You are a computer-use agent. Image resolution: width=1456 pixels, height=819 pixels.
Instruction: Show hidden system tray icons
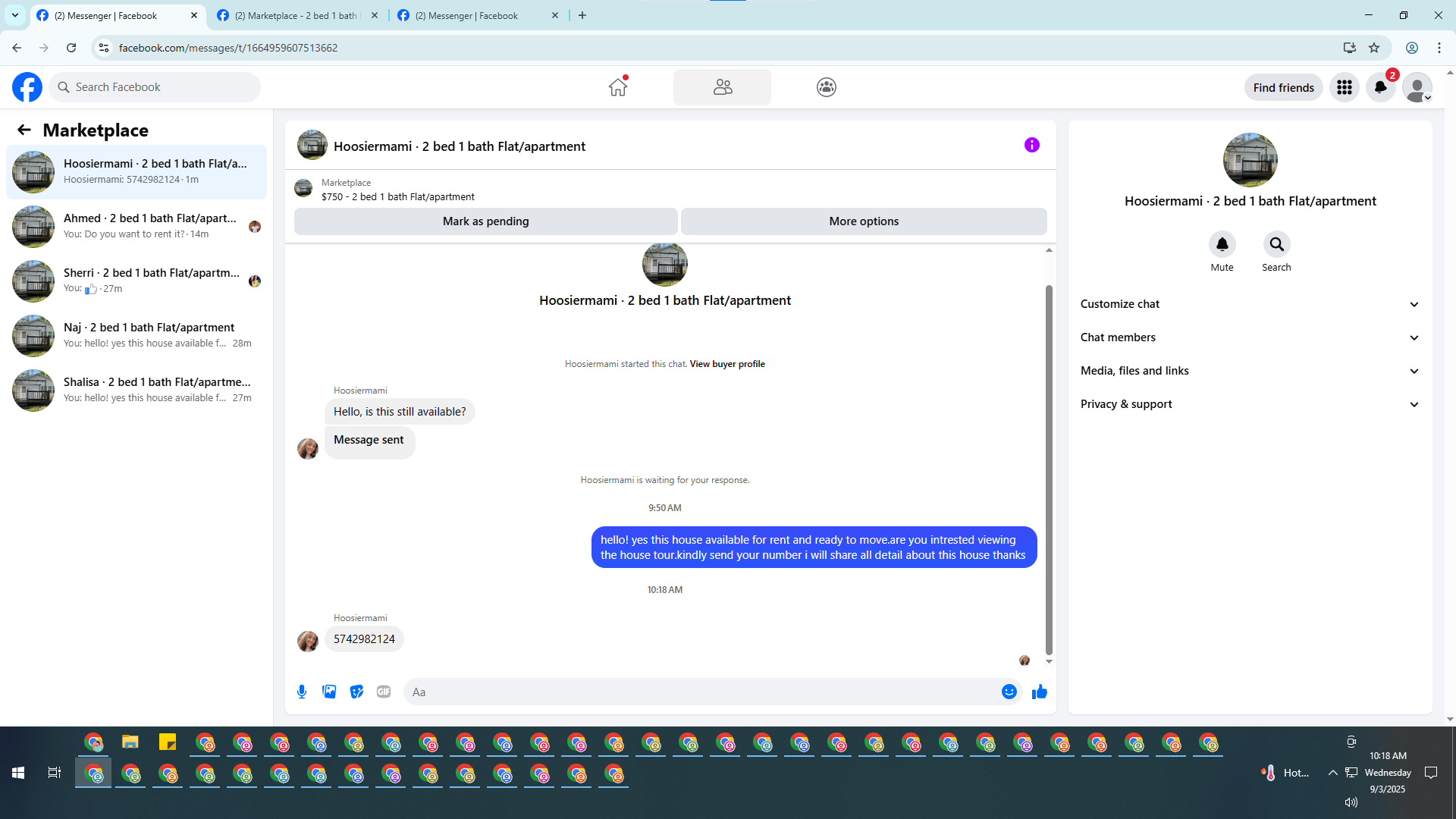[1332, 773]
